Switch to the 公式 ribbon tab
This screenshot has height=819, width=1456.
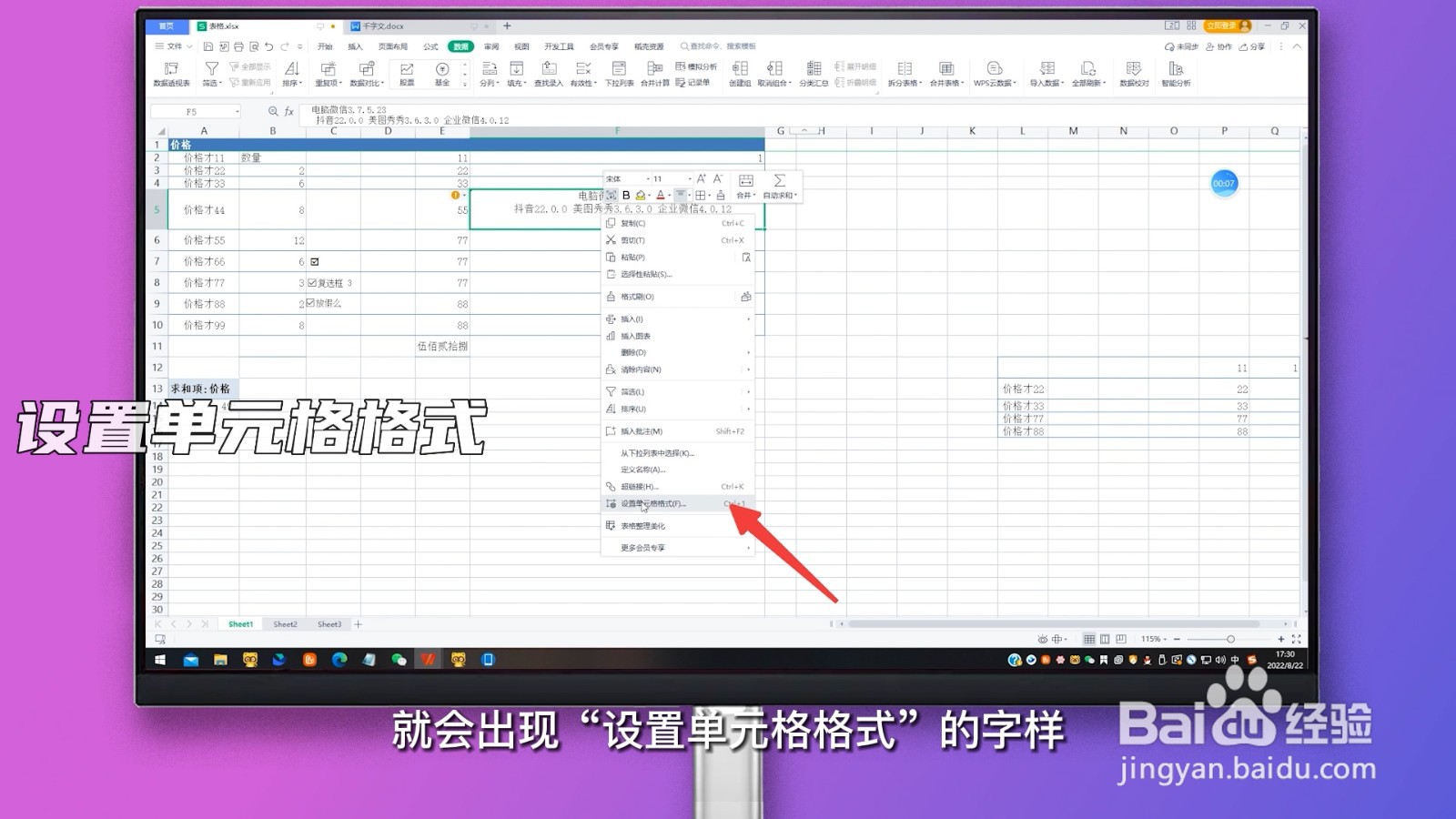tap(430, 46)
